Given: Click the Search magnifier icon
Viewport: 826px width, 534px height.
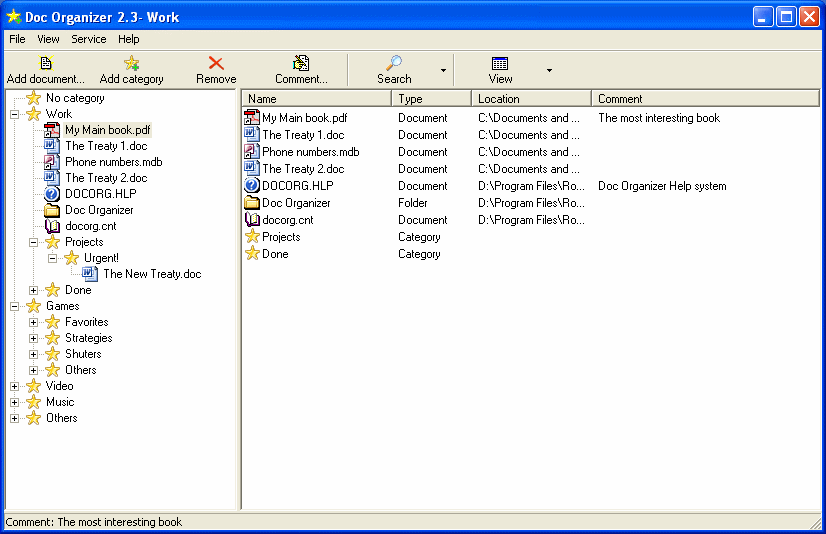Looking at the screenshot, I should click(x=394, y=63).
